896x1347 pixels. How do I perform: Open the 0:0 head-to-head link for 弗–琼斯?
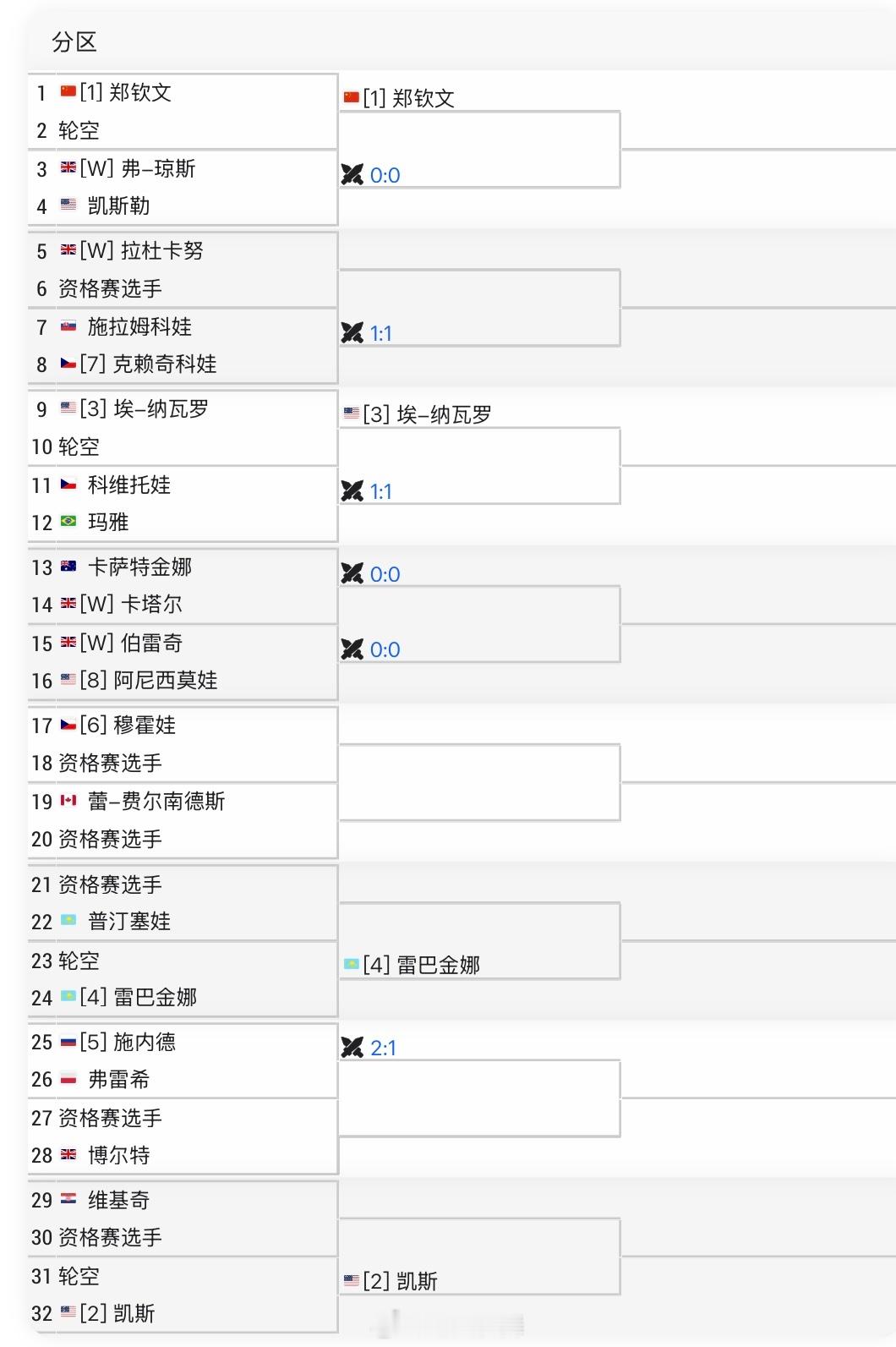point(385,175)
